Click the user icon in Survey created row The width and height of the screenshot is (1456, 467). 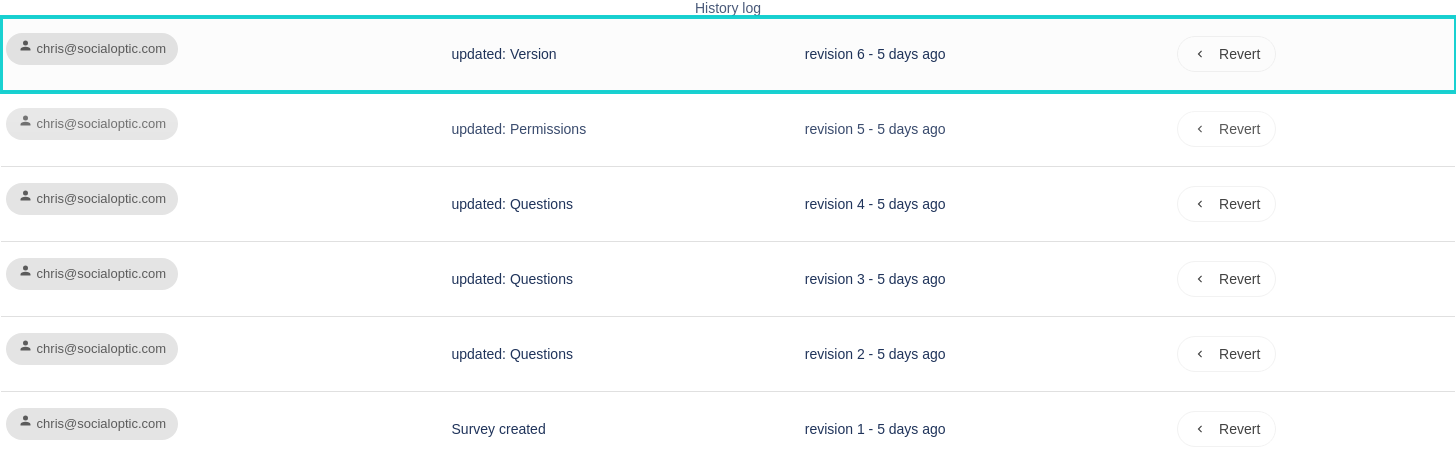click(26, 421)
